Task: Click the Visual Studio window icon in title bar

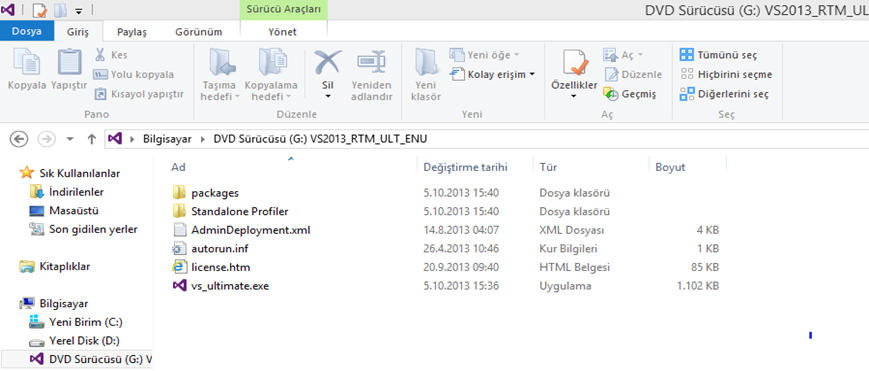Action: 8,9
